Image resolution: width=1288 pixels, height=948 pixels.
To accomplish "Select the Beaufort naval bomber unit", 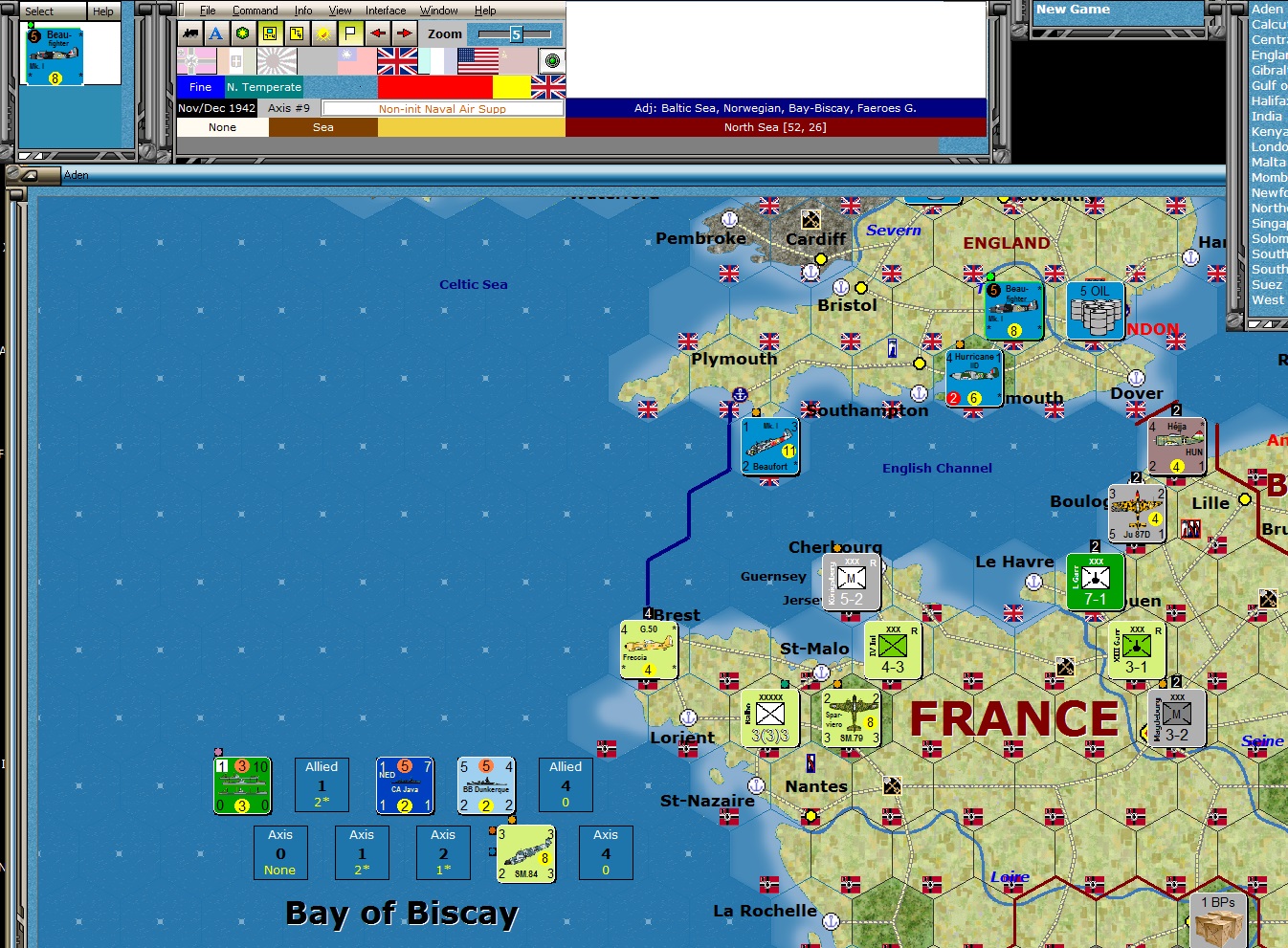I will 770,447.
